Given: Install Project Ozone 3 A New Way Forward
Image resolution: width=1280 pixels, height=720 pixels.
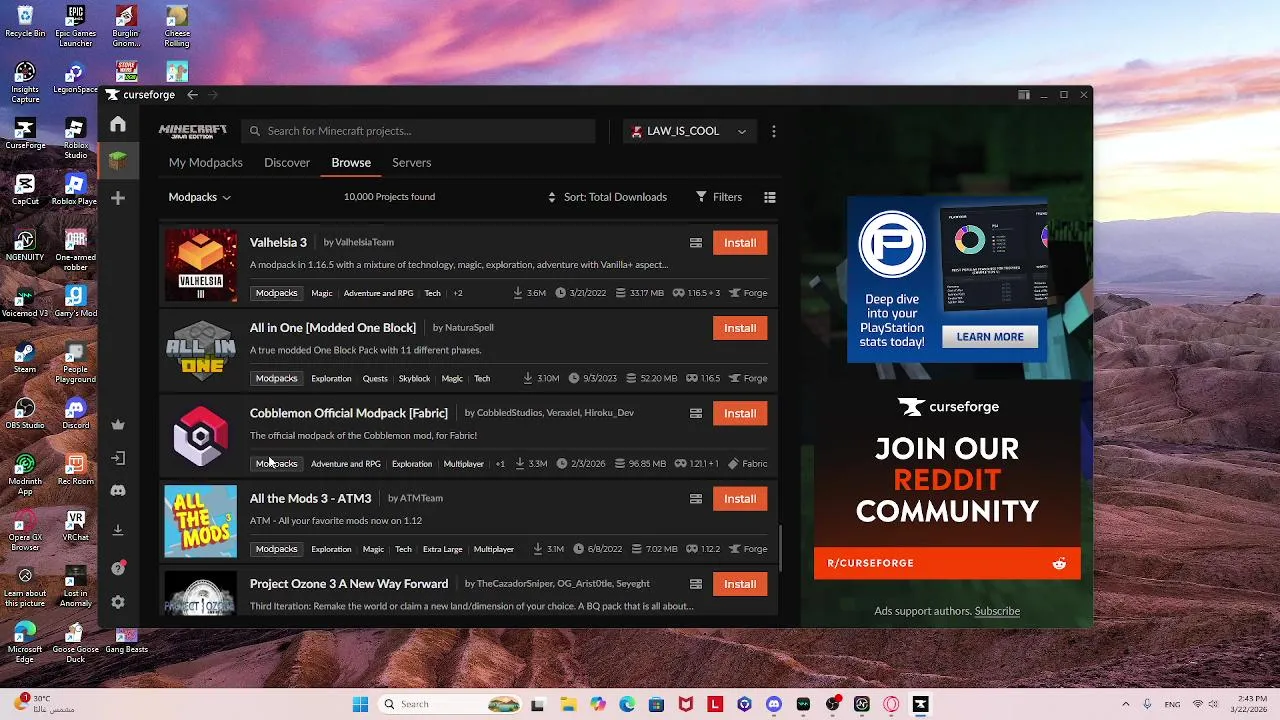Looking at the screenshot, I should pos(740,584).
